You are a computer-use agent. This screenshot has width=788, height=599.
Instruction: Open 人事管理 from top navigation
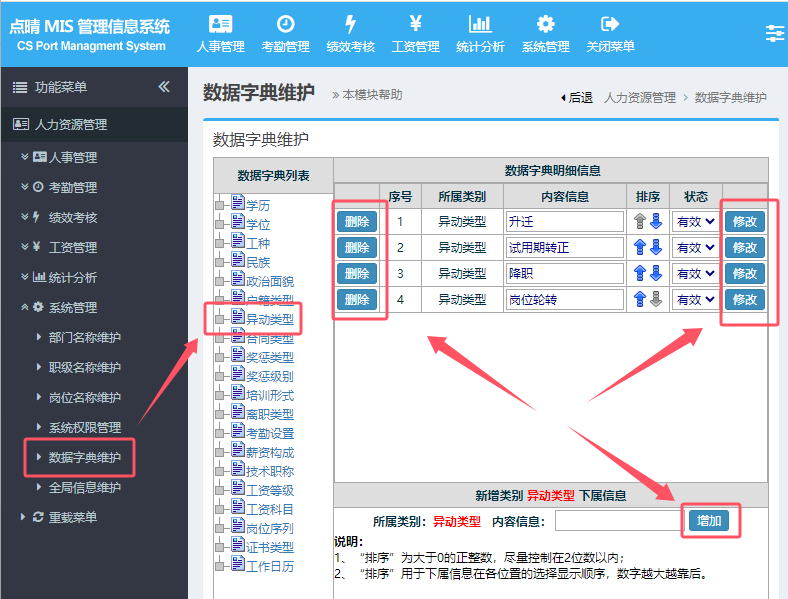click(220, 34)
